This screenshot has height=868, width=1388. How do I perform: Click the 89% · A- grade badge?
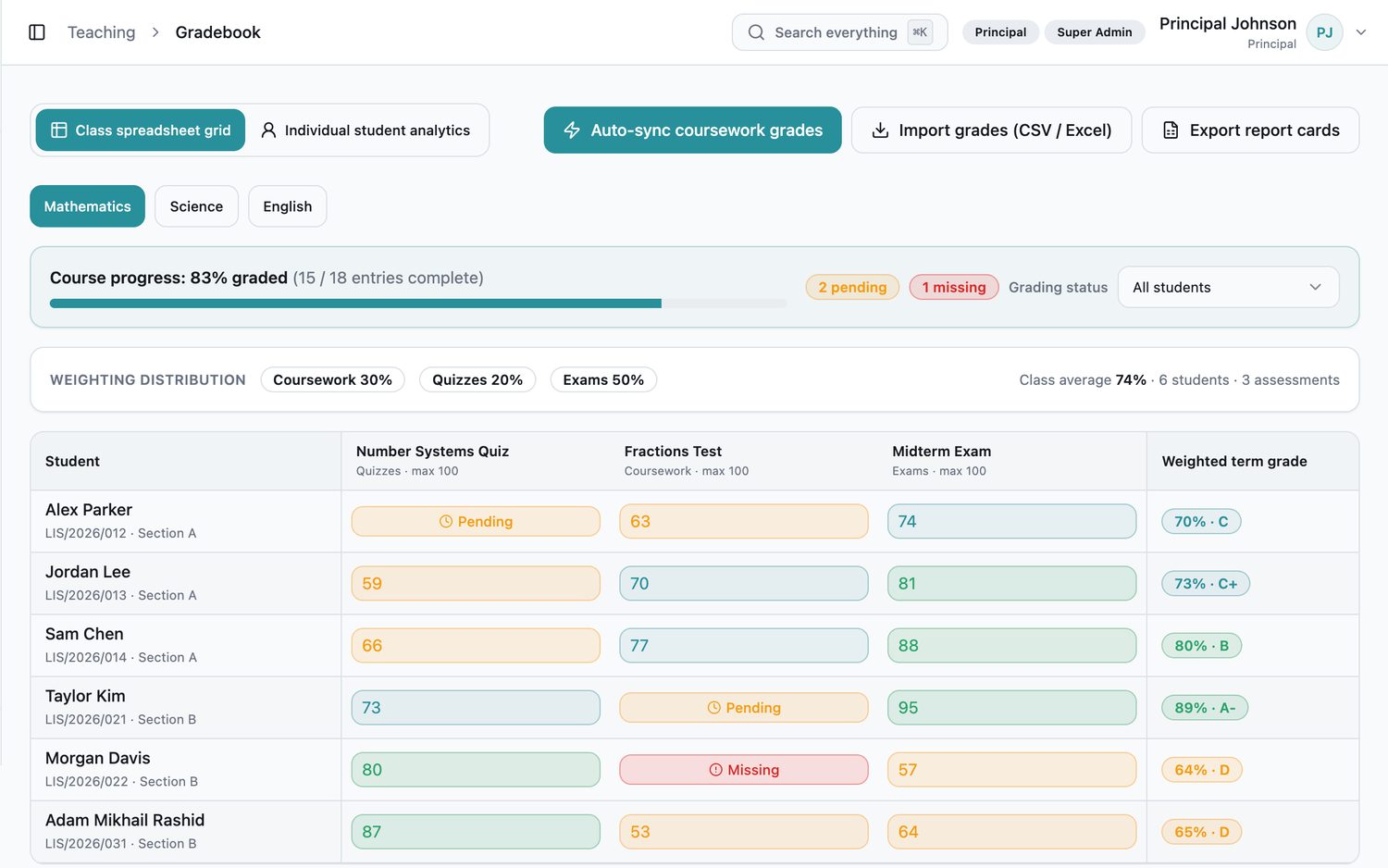coord(1205,708)
